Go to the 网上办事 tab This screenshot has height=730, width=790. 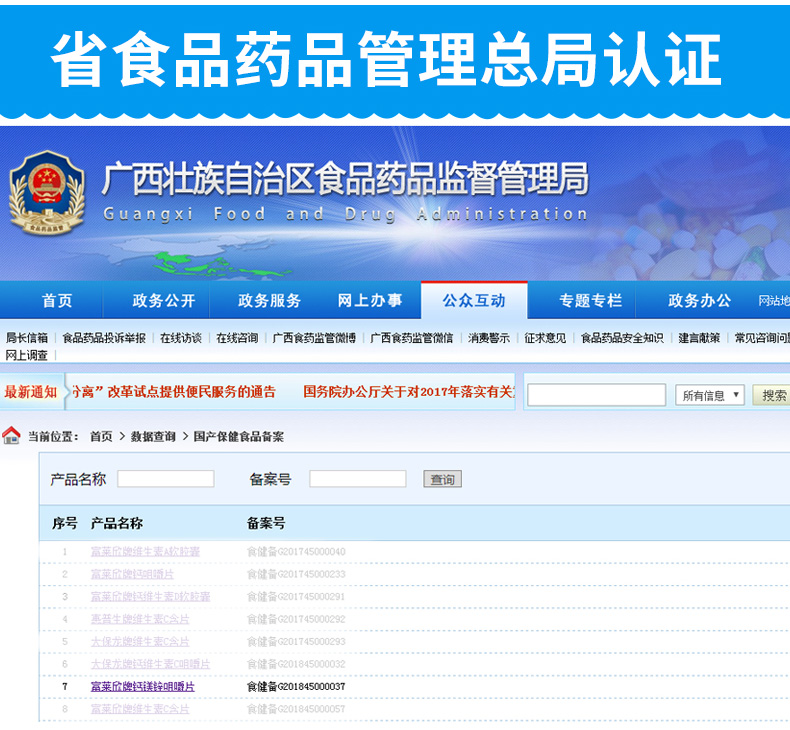(x=370, y=300)
